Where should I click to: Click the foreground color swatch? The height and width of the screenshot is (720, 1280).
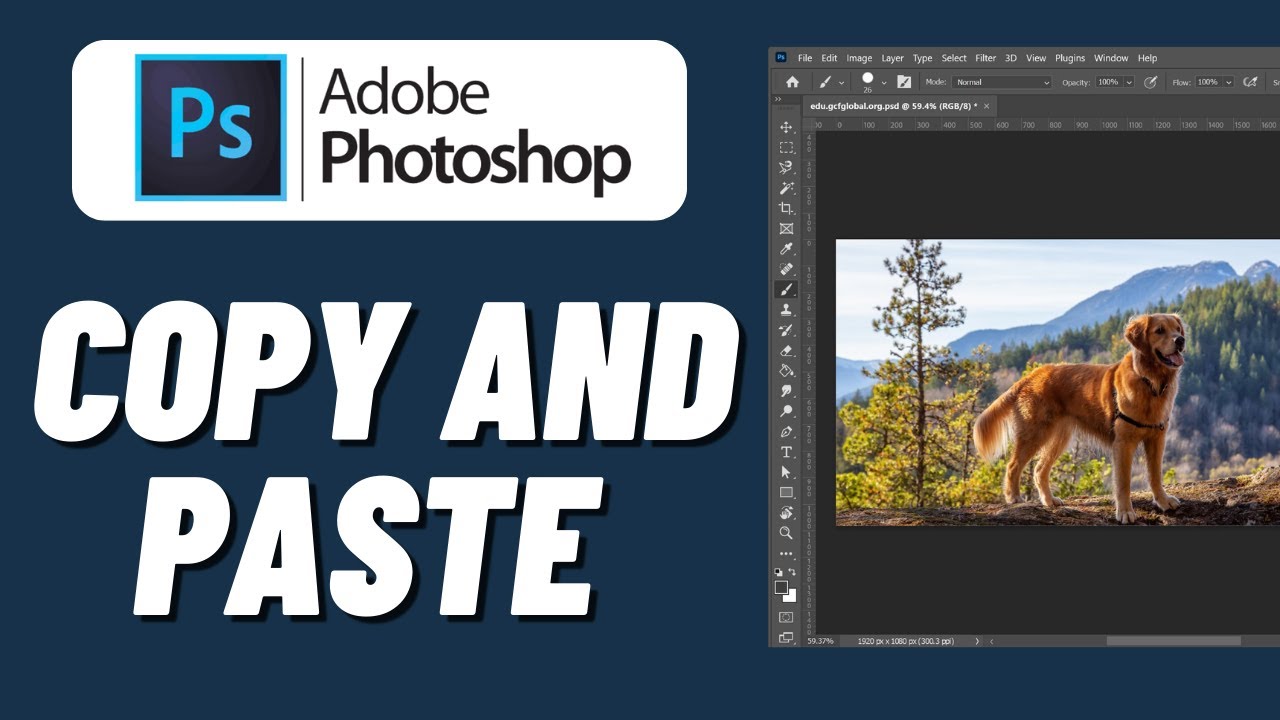coord(781,587)
